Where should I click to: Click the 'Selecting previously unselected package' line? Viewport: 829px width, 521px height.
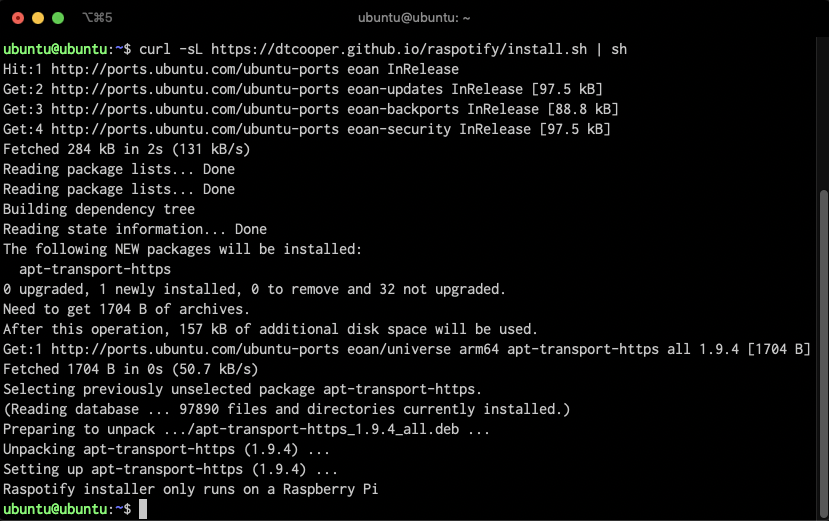pos(242,389)
